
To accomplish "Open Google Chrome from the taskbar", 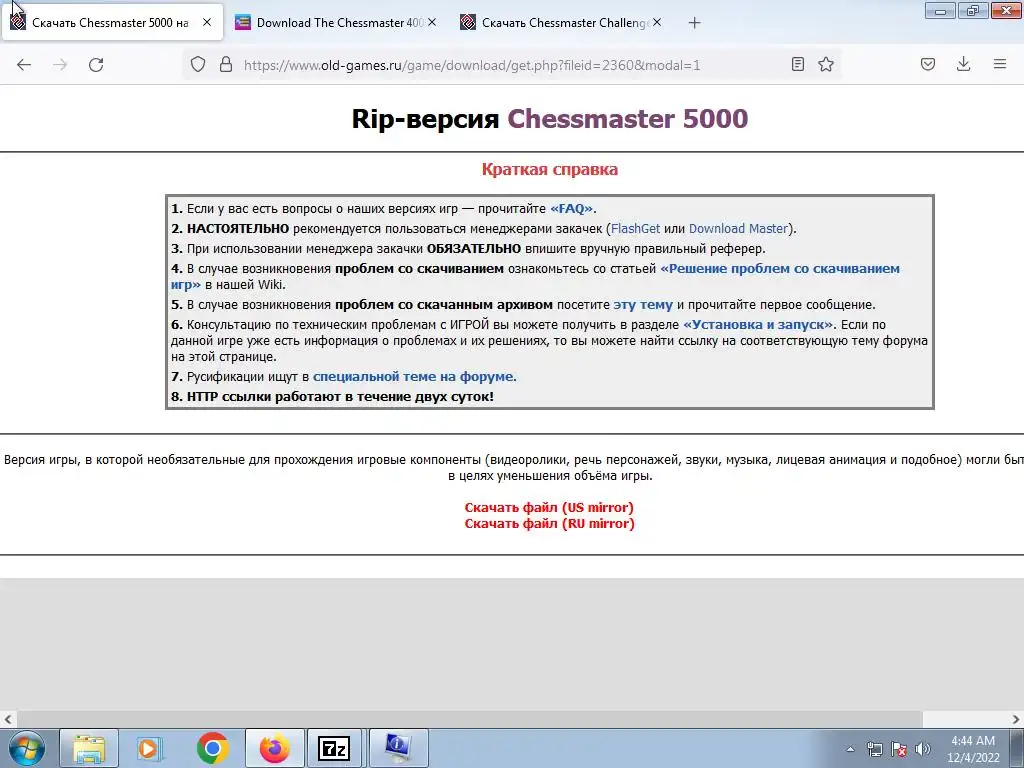I will click(212, 748).
